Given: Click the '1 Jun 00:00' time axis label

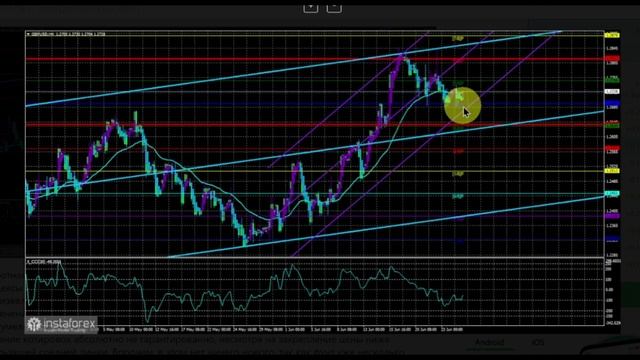Looking at the screenshot, I should pos(295,329).
